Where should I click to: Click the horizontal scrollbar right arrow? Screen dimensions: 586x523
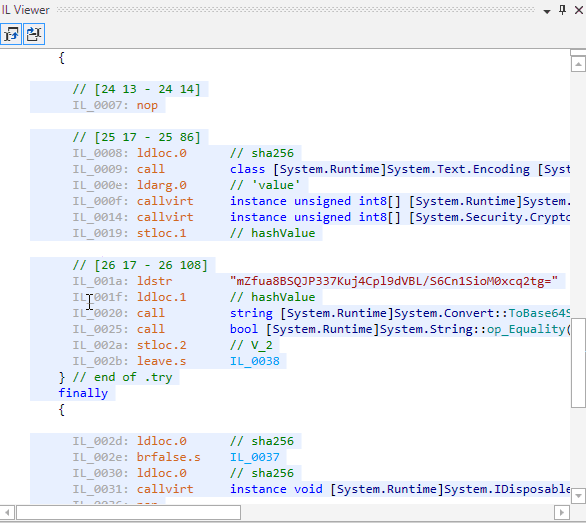point(562,512)
